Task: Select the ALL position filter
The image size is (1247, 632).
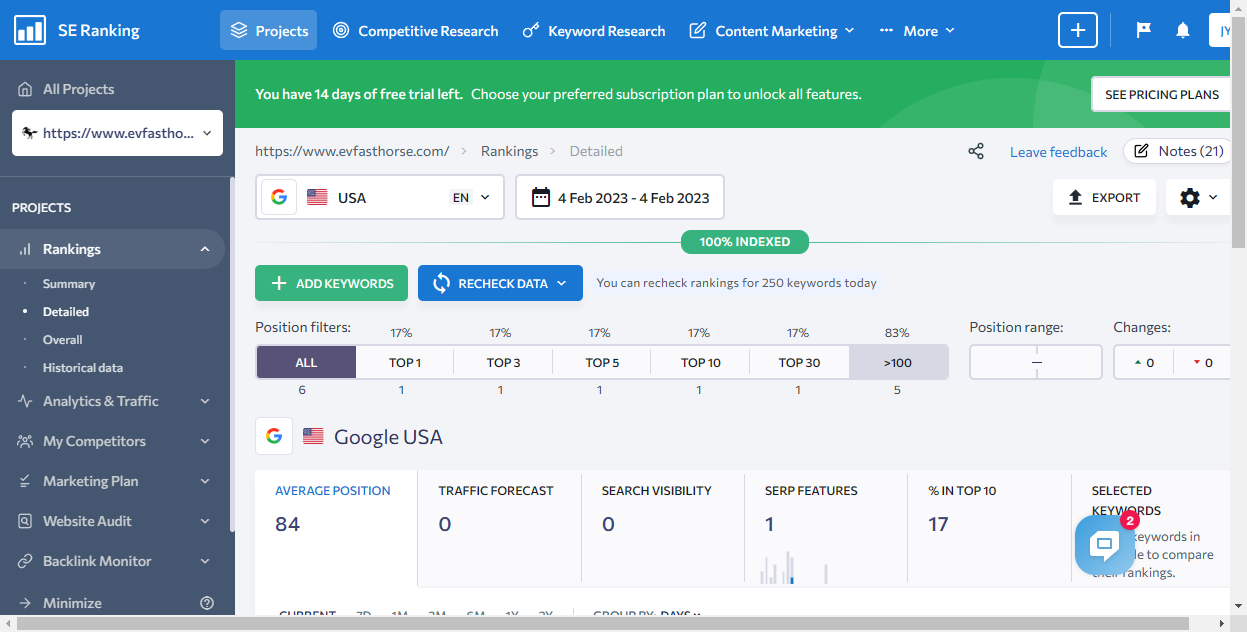Action: point(306,362)
